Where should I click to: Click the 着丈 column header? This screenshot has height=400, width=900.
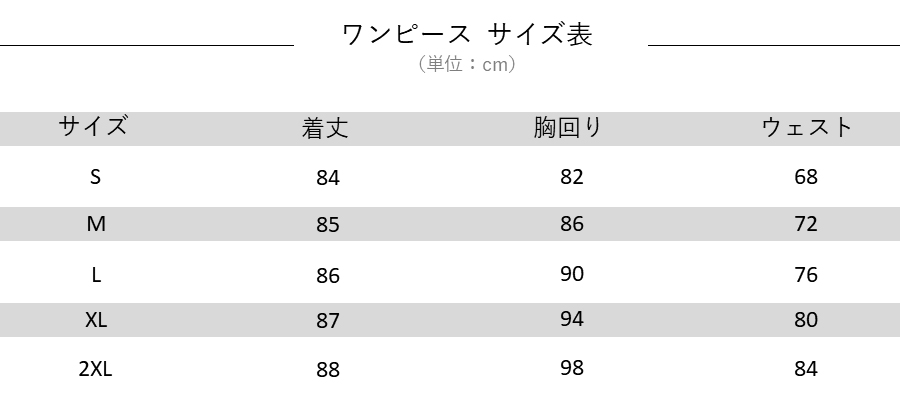pos(325,128)
